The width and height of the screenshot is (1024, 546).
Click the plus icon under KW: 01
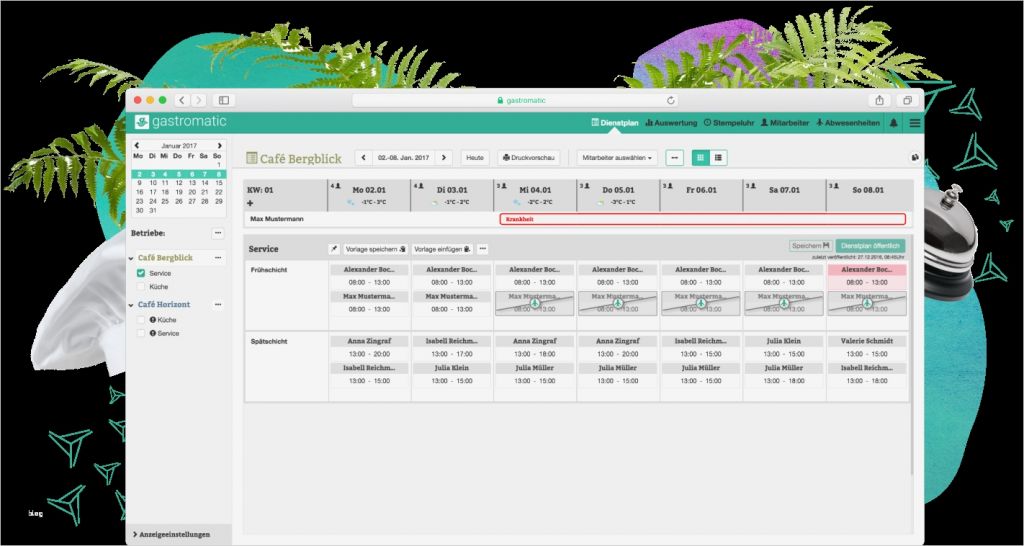click(x=250, y=203)
